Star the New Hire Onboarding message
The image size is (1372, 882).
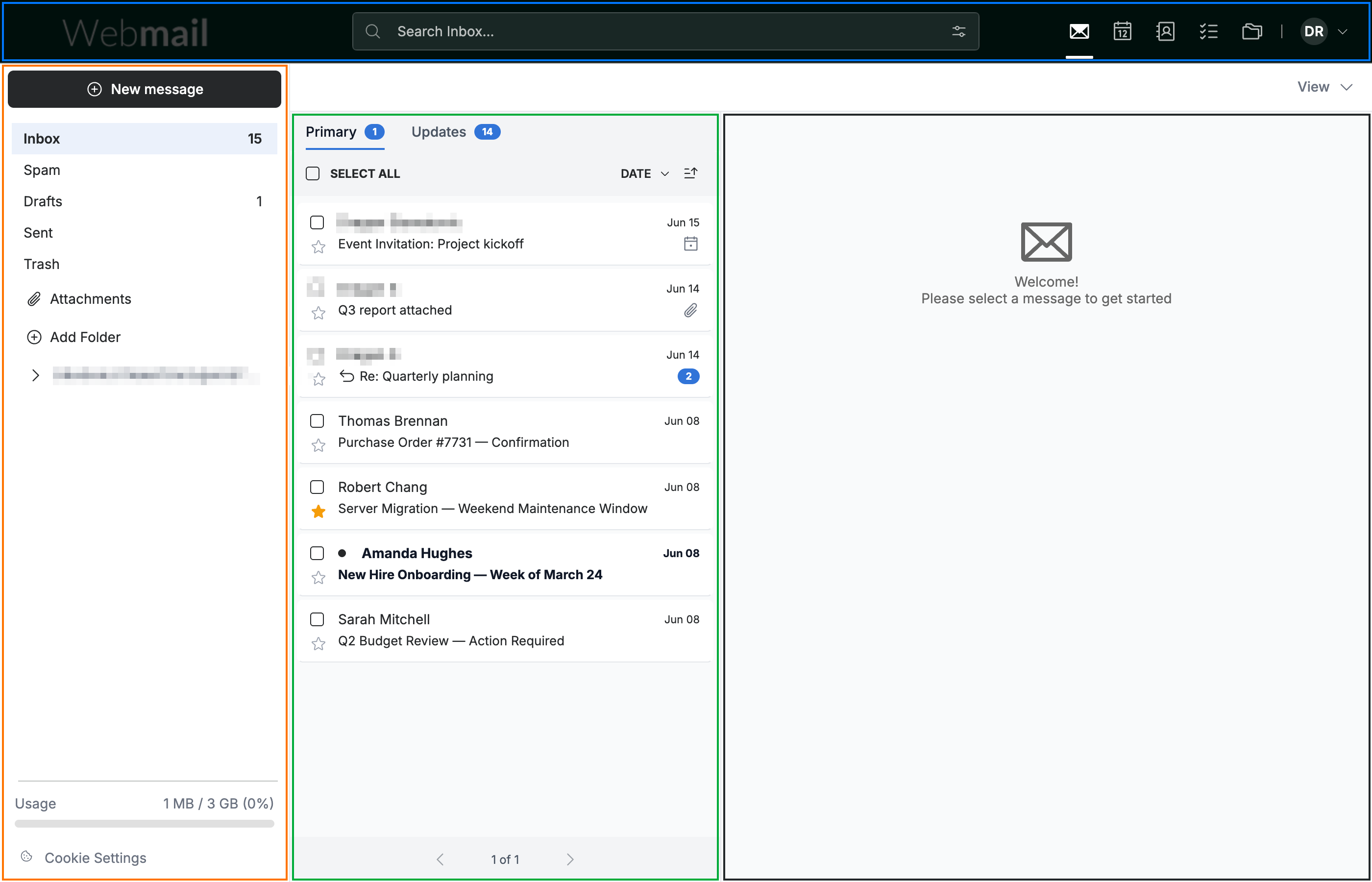pyautogui.click(x=318, y=577)
